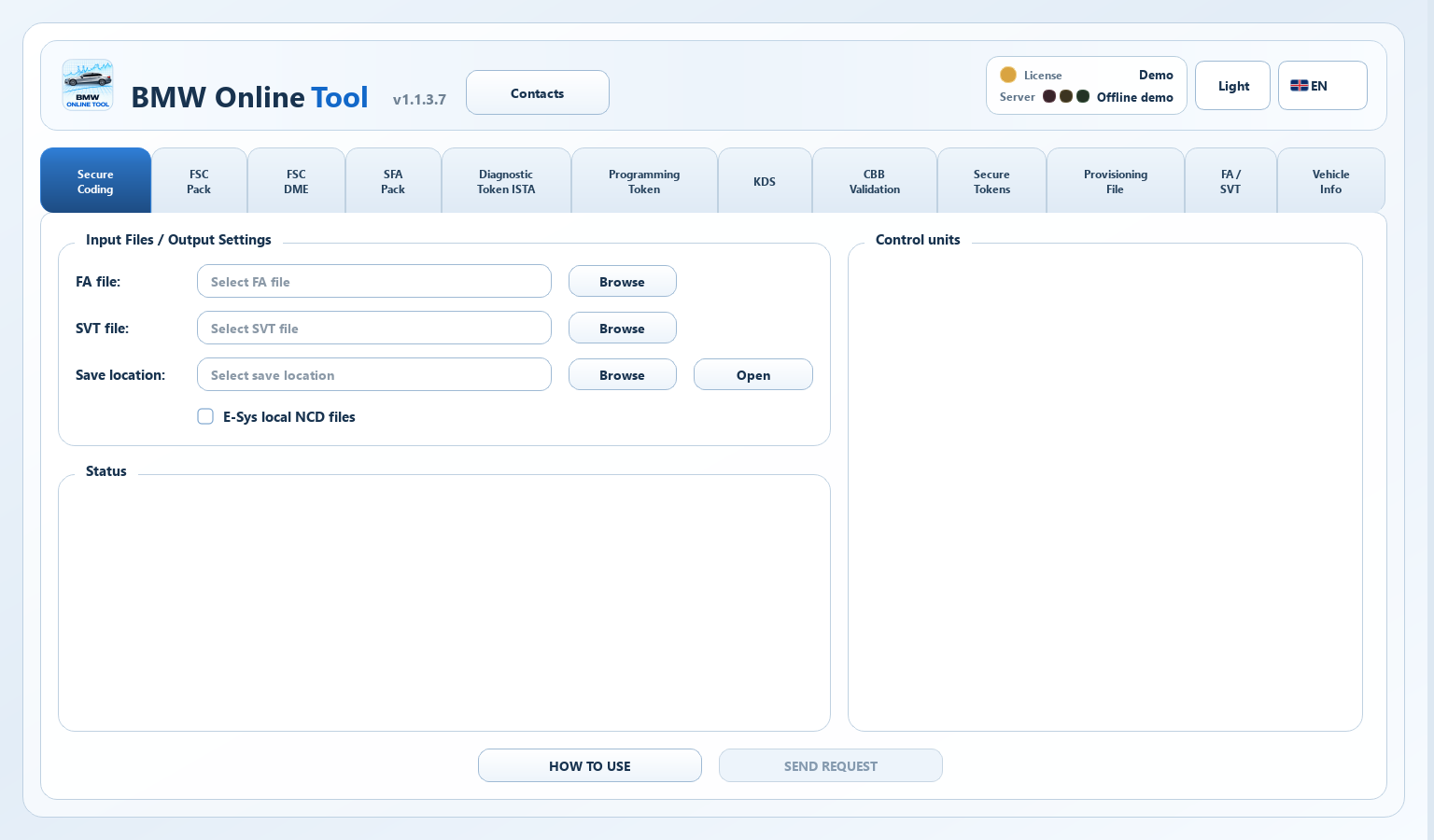Viewport: 1434px width, 840px height.
Task: Open the FSC Pack tab
Action: point(199,181)
